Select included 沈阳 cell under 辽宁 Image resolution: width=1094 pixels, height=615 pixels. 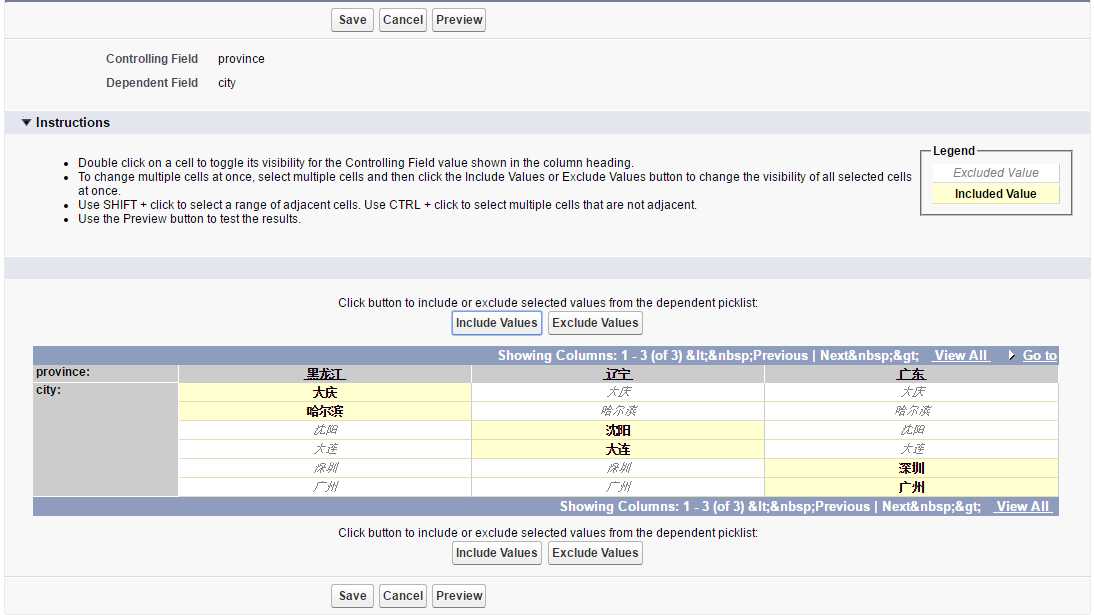pos(618,430)
